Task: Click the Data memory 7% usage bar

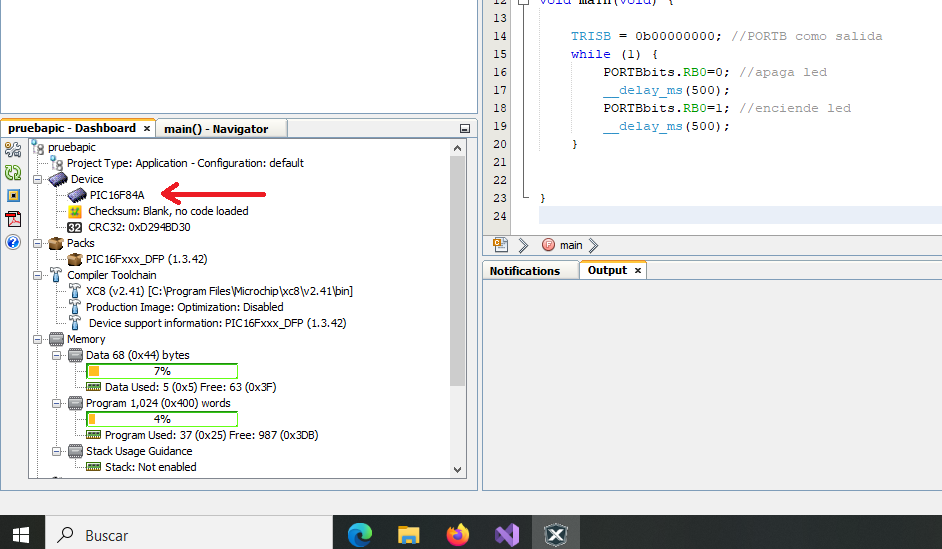Action: tap(162, 371)
